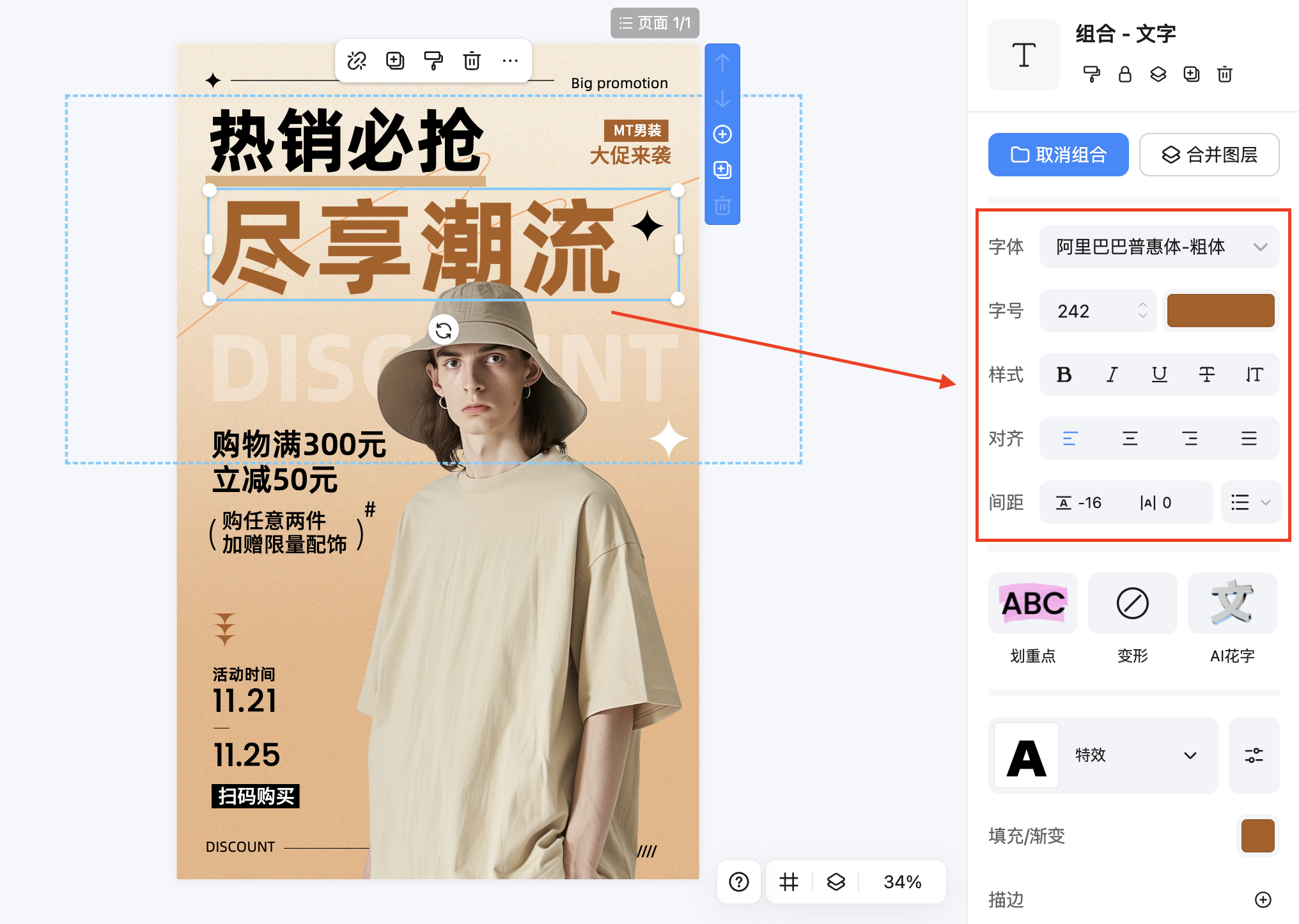Open the 划重点 highlight feature
The width and height of the screenshot is (1299, 924).
(x=1032, y=603)
